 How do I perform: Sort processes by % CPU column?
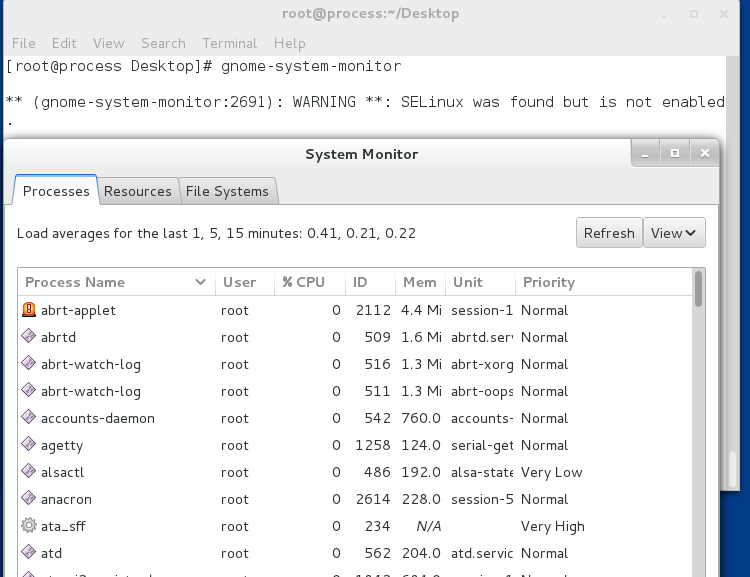point(309,282)
